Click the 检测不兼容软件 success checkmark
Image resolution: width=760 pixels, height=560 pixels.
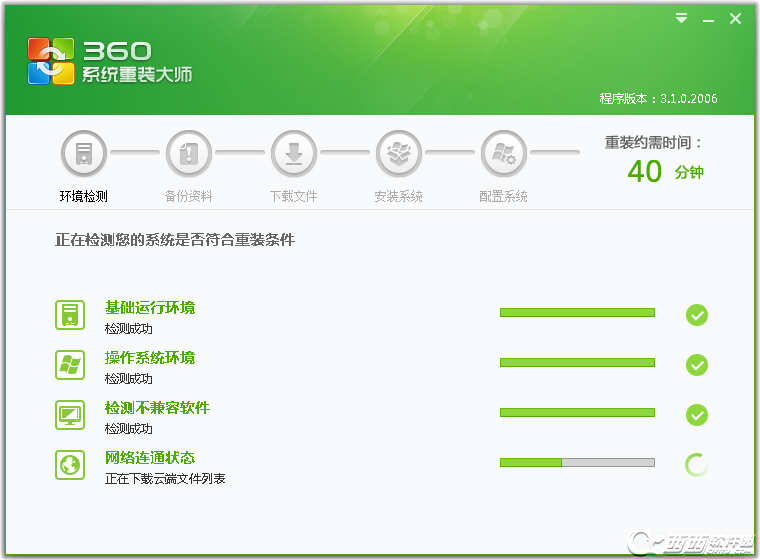point(697,415)
